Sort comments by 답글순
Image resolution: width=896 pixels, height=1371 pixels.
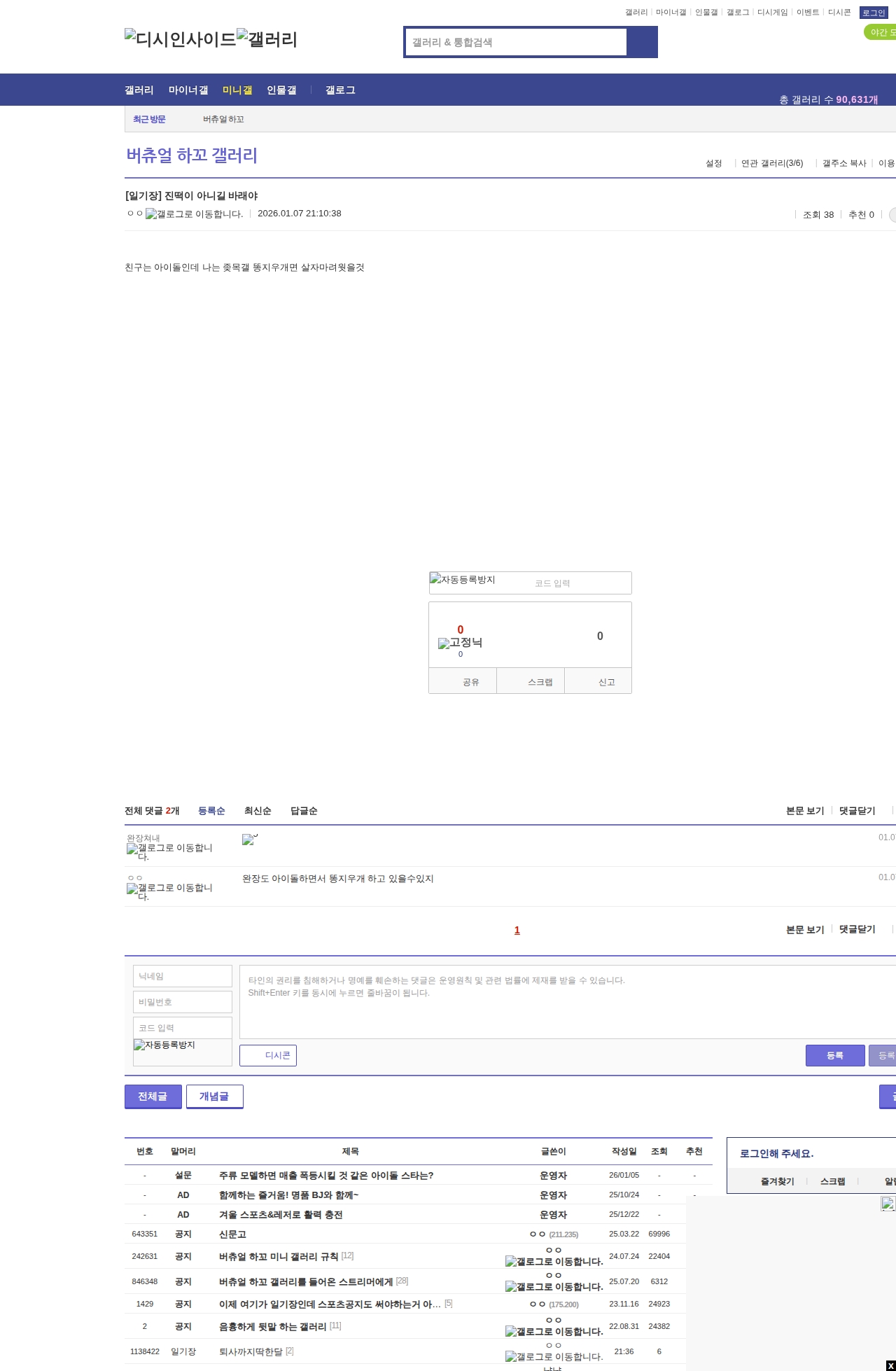pos(304,811)
